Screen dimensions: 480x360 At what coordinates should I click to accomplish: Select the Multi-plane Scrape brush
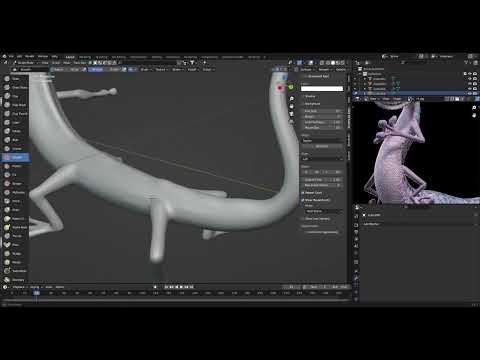15,192
